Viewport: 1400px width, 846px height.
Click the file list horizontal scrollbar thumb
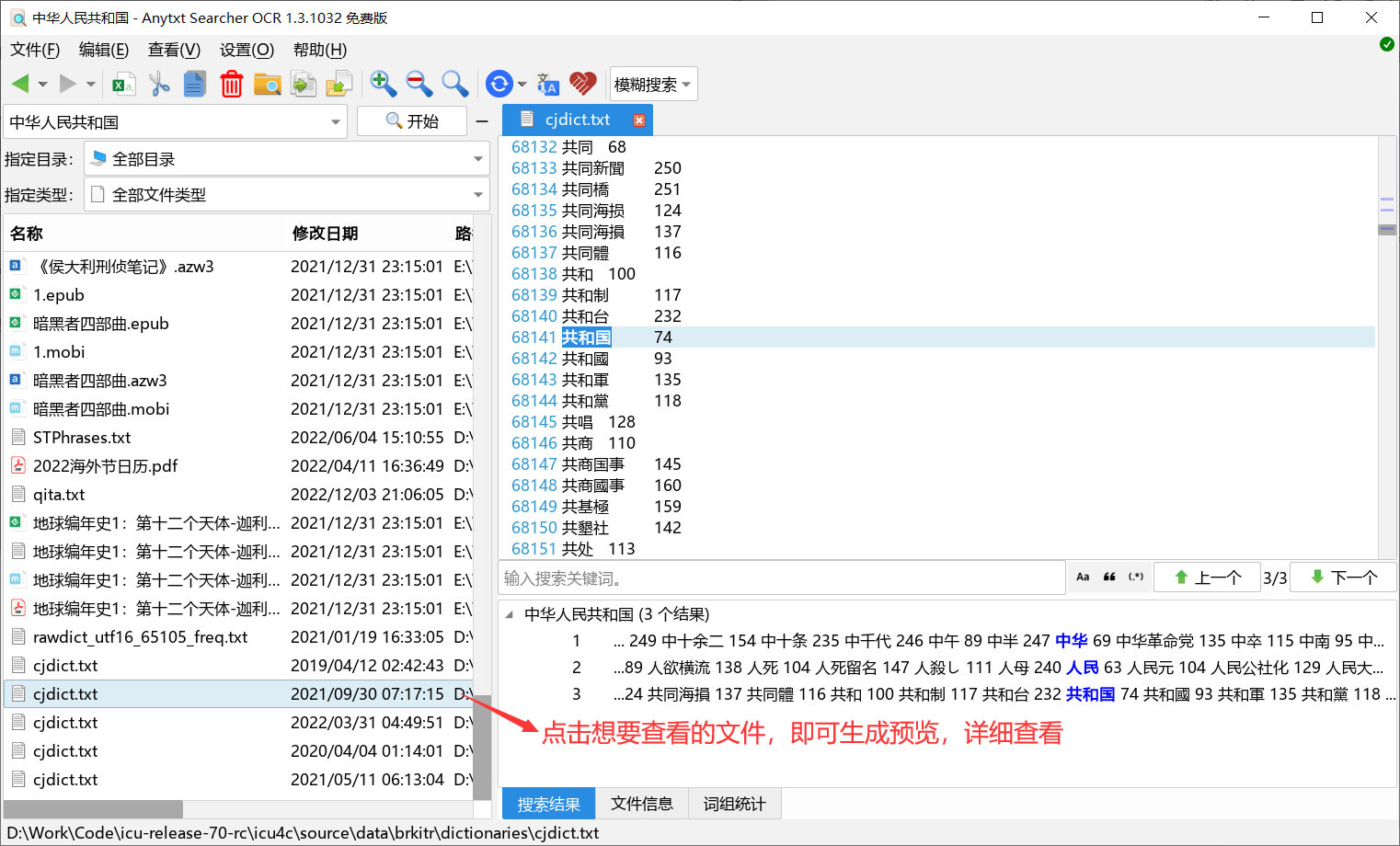click(93, 809)
